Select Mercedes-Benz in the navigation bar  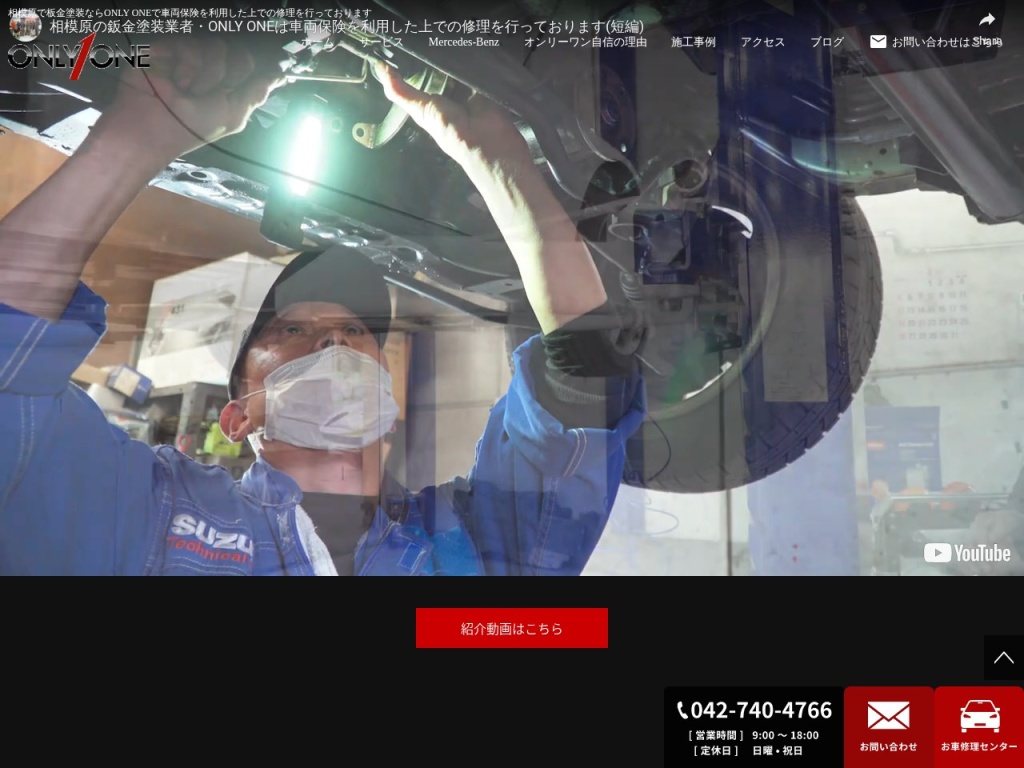click(463, 42)
